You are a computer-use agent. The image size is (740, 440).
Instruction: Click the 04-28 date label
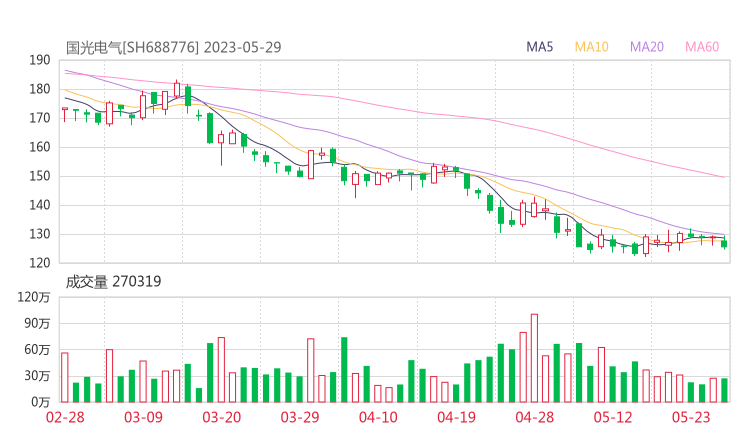[535, 417]
